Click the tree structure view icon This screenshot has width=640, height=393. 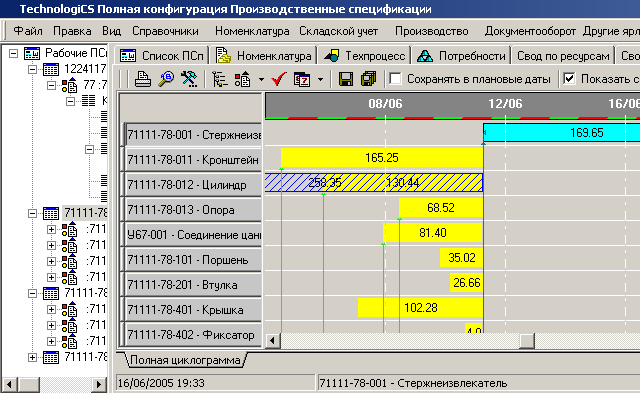[220, 79]
